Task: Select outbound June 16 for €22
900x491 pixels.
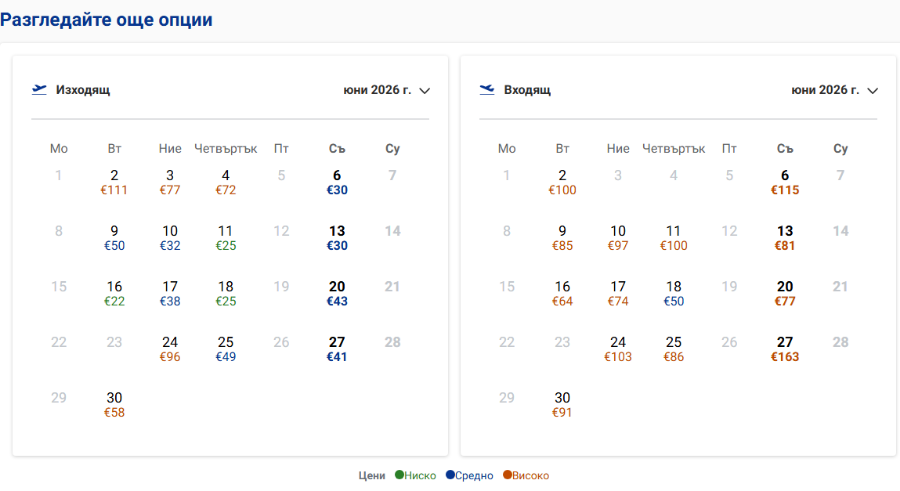Action: (114, 293)
